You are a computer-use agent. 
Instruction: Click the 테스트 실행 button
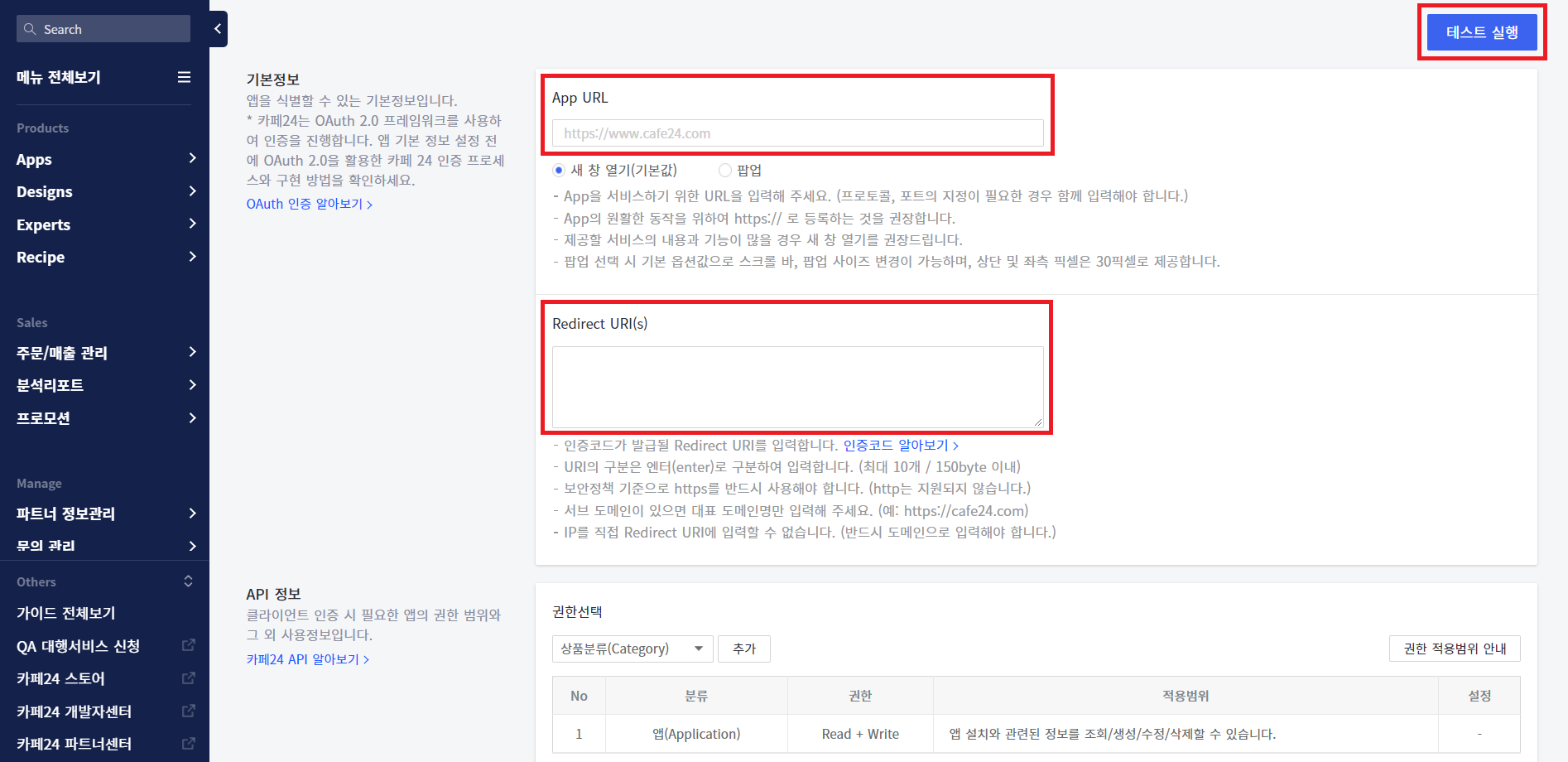tap(1482, 32)
